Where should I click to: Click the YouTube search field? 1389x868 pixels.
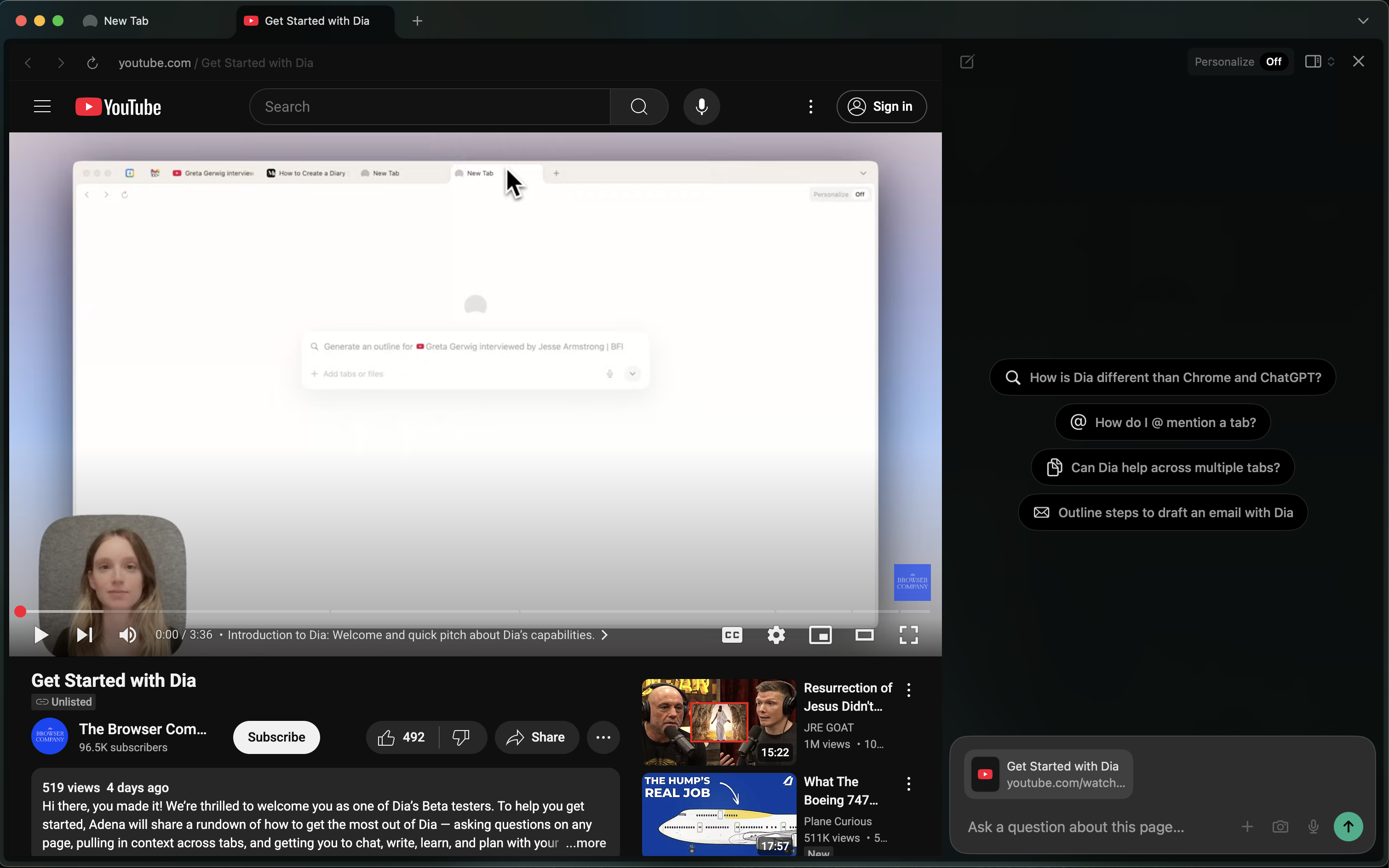coord(430,106)
